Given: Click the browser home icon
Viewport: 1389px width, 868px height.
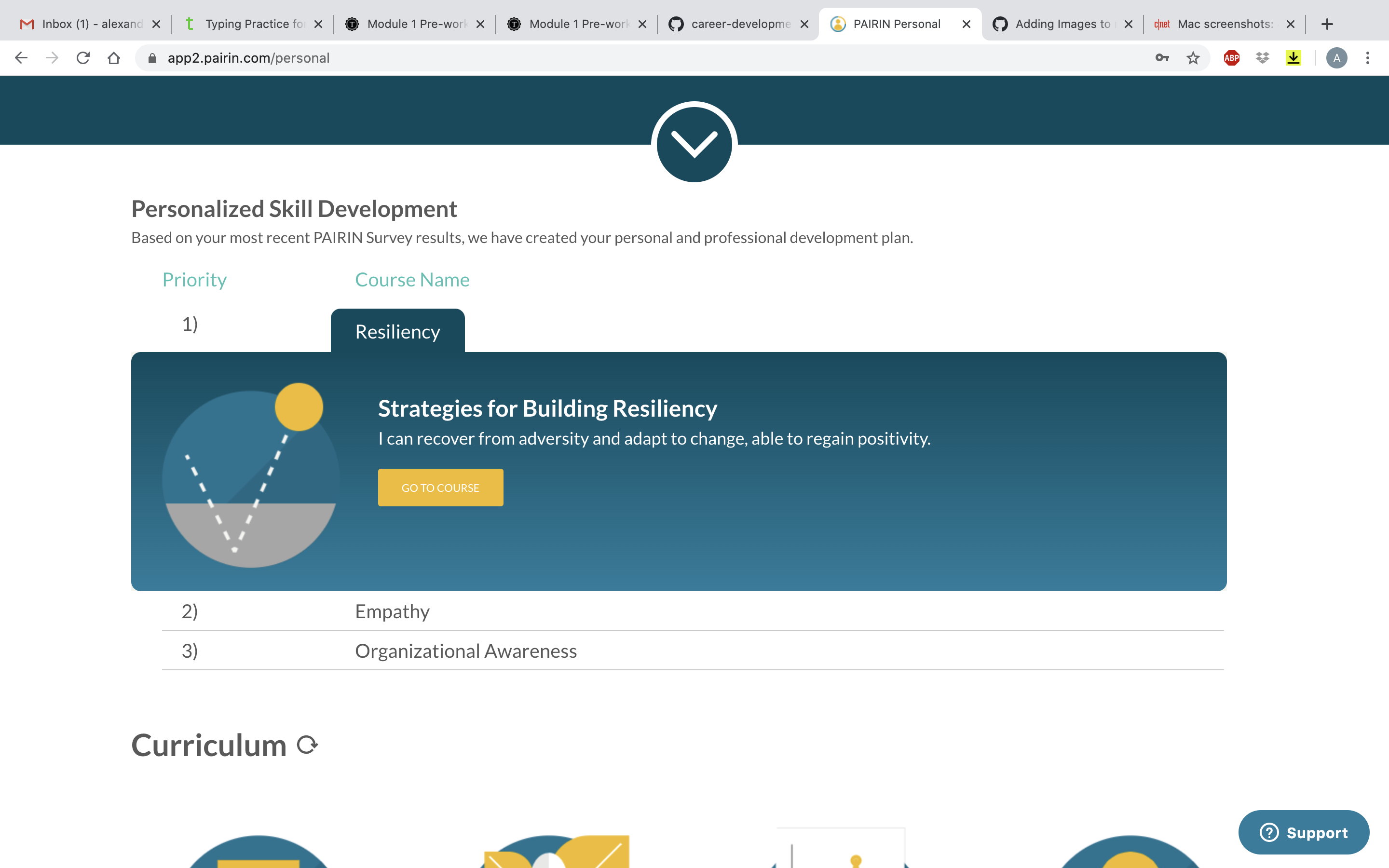Looking at the screenshot, I should point(114,58).
